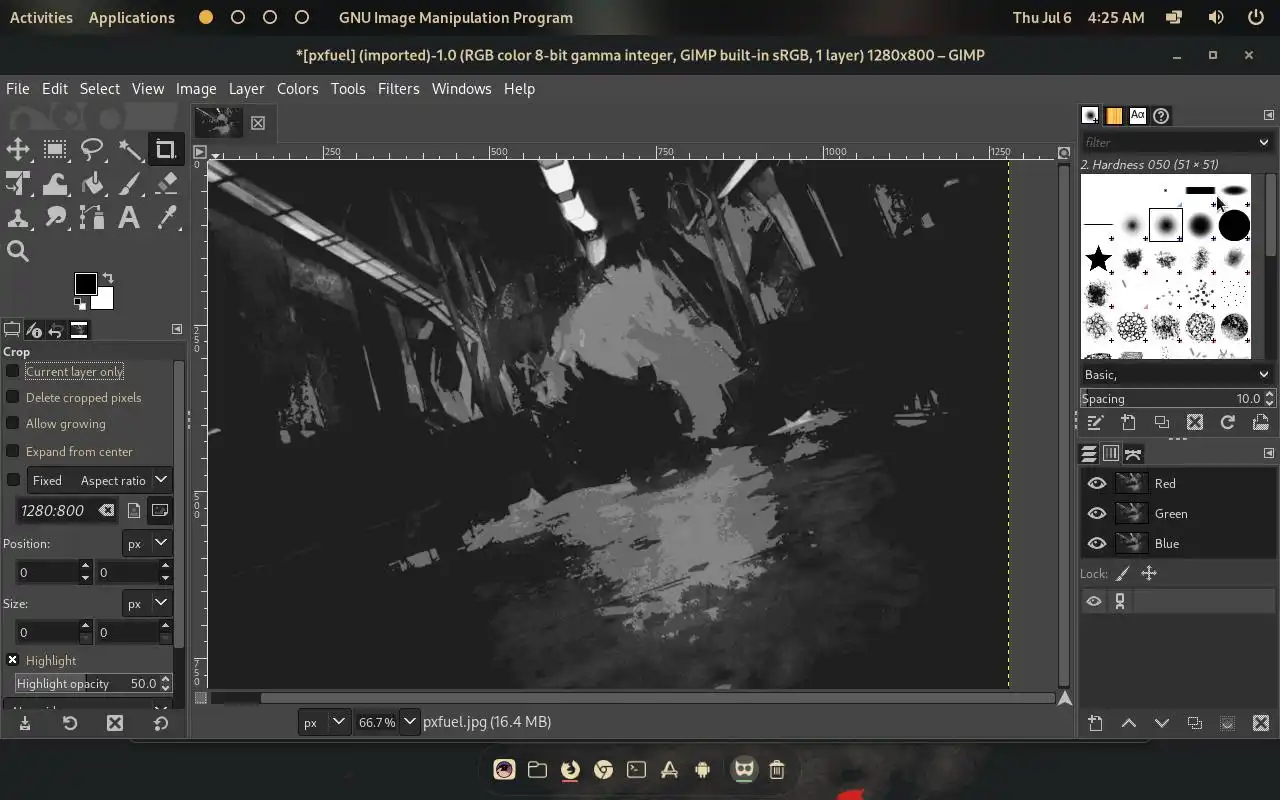Select the Eraser tool
1280x800 pixels.
(167, 184)
